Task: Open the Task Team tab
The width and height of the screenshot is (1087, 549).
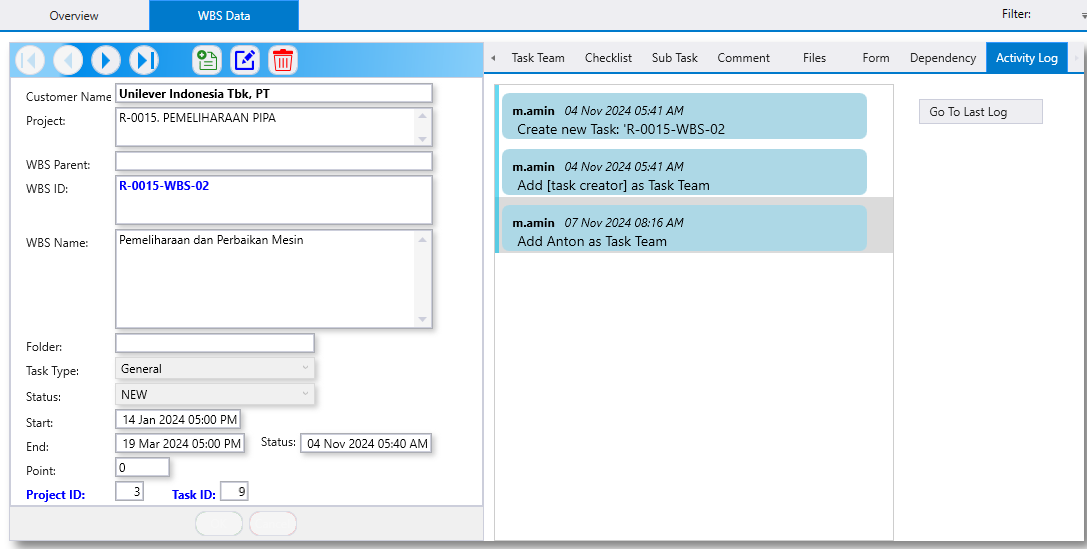Action: pyautogui.click(x=538, y=58)
